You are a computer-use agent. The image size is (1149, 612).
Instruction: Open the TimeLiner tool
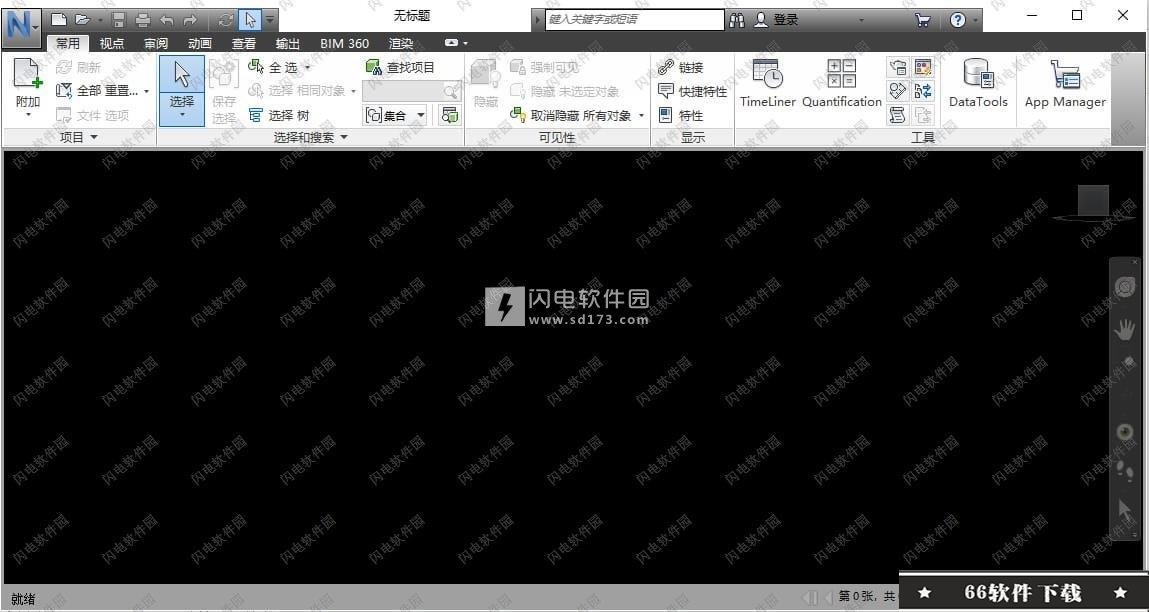[x=767, y=84]
